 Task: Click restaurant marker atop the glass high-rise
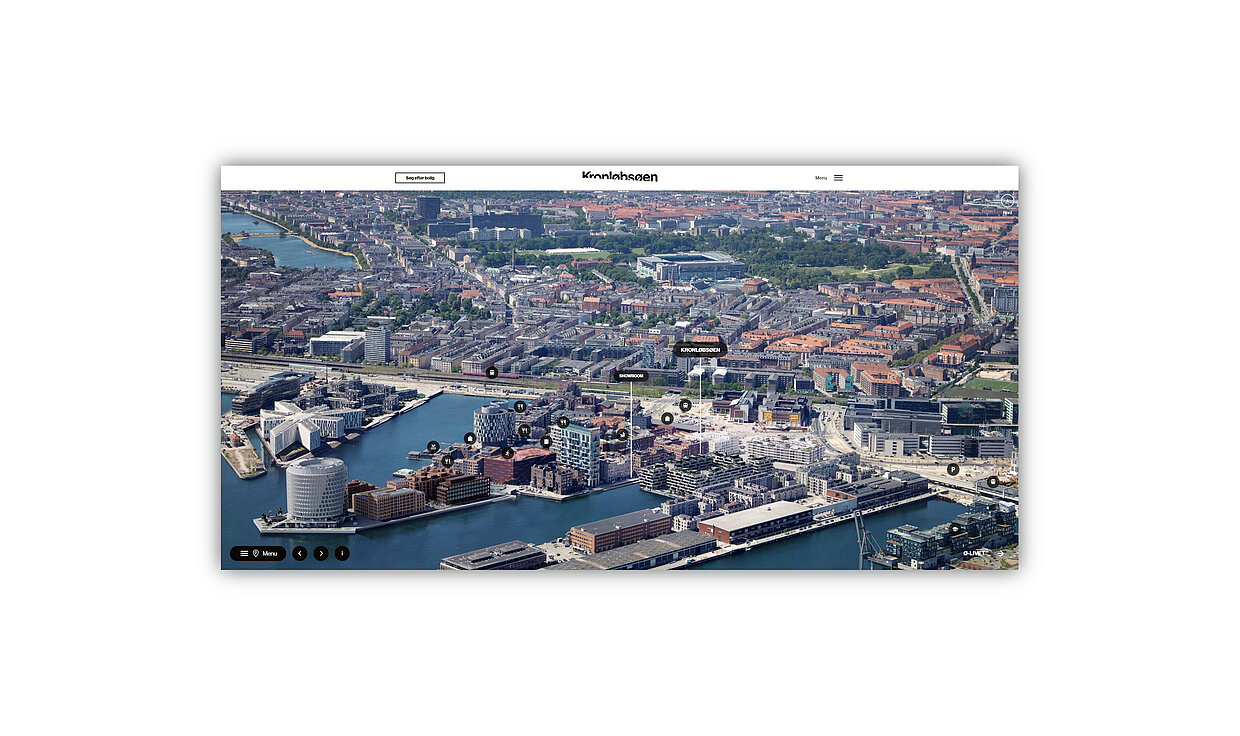[563, 422]
